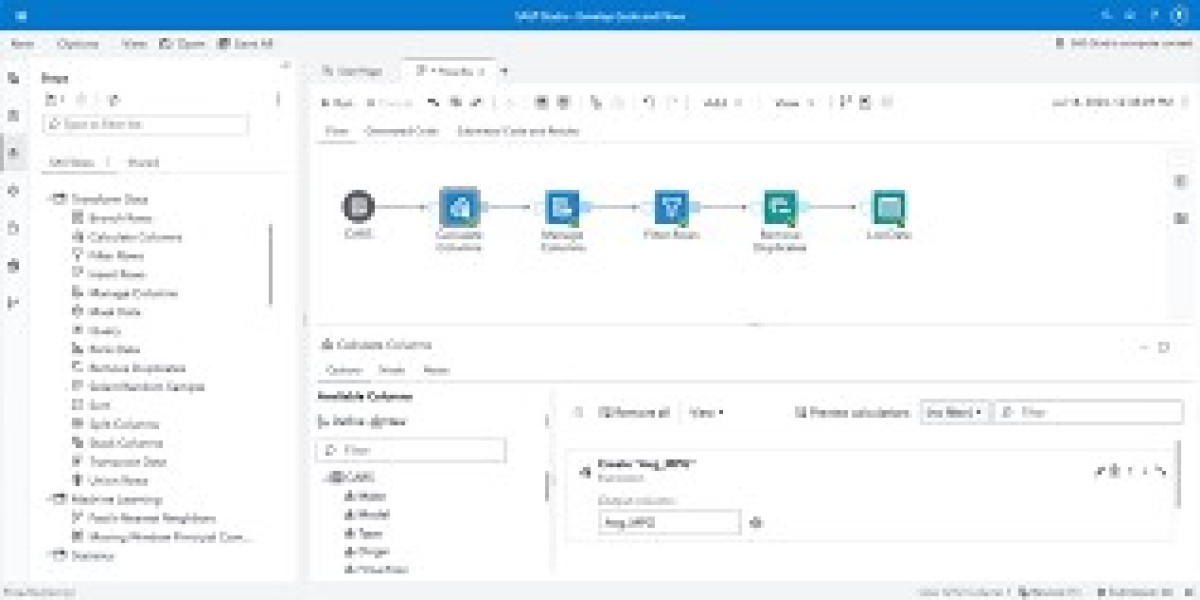Toggle the select-all calculations checkbox
Image resolution: width=1200 pixels, height=600 pixels.
[x=577, y=412]
